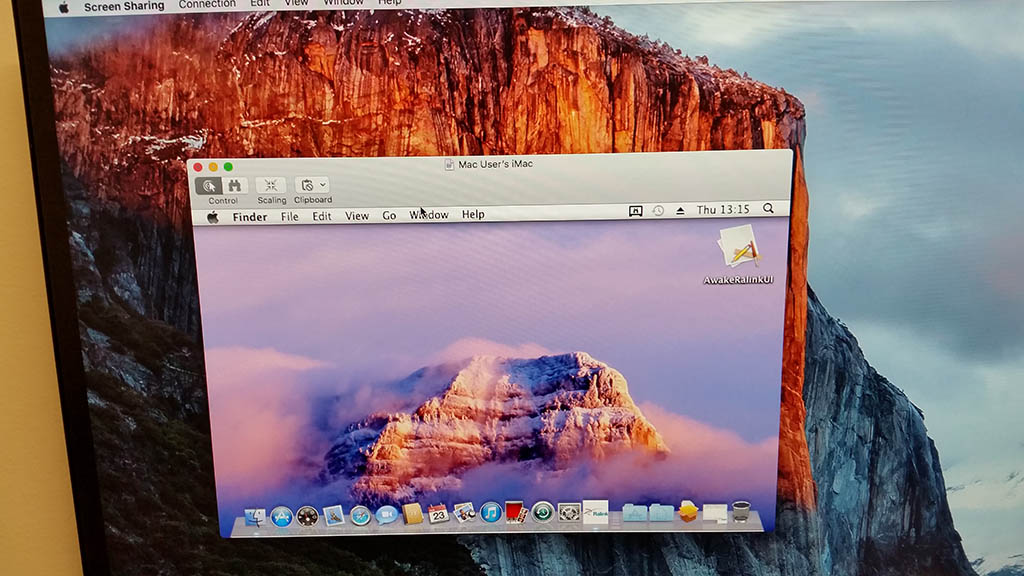Open Photo Booth red curtain Dock icon
Viewport: 1024px width, 576px height.
[516, 513]
